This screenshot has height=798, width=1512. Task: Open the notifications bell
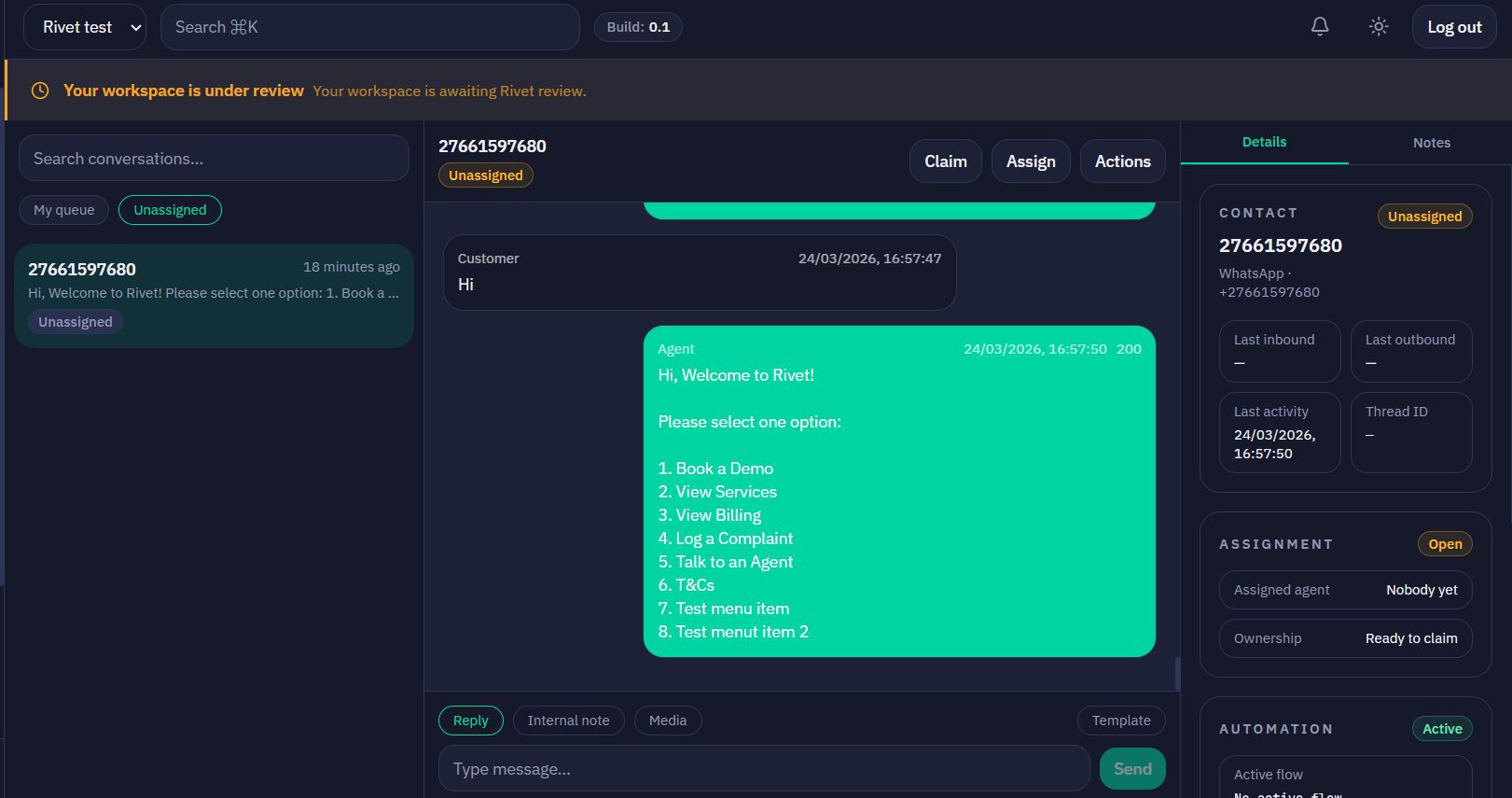point(1320,27)
